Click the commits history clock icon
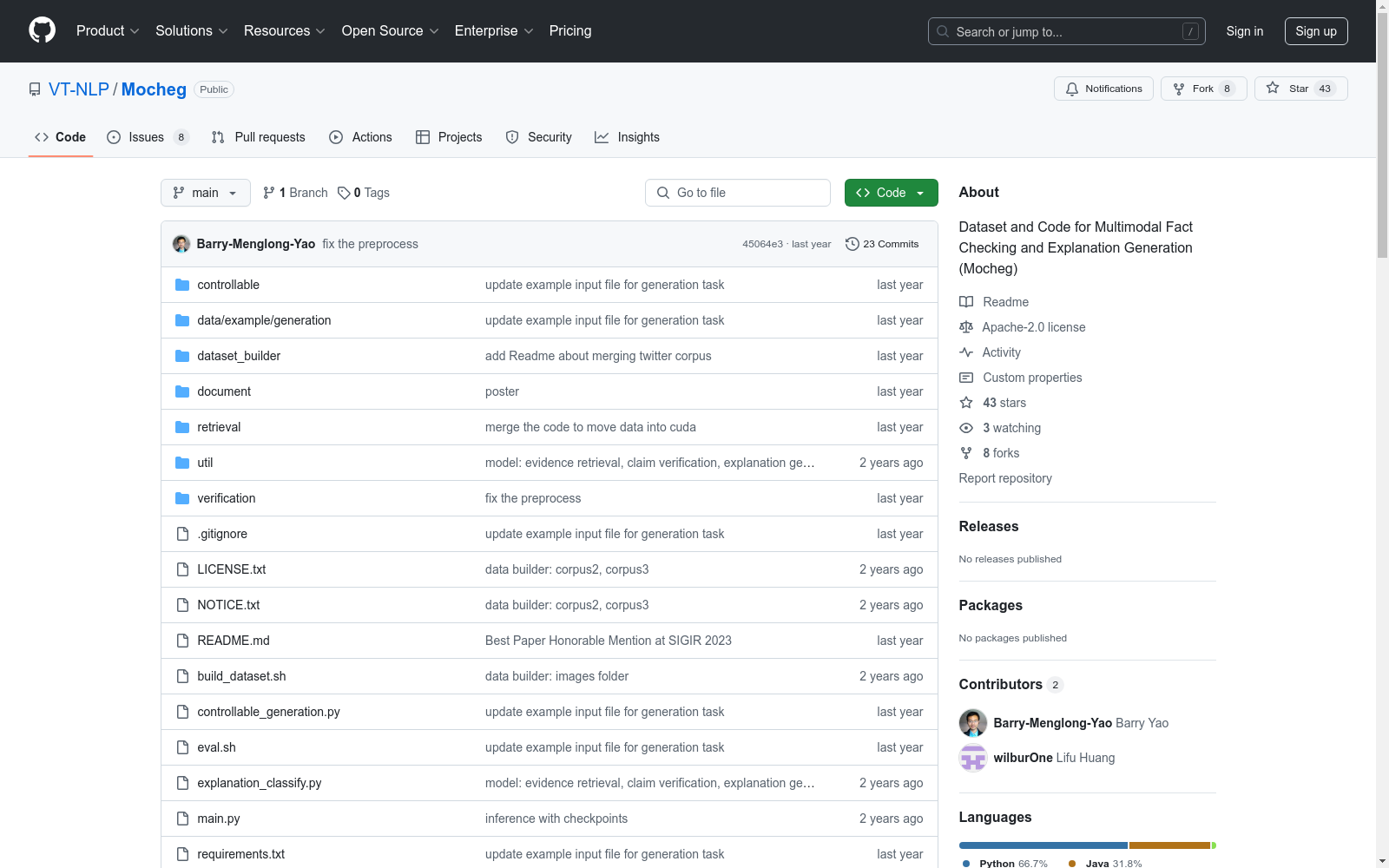The width and height of the screenshot is (1389, 868). coord(852,244)
